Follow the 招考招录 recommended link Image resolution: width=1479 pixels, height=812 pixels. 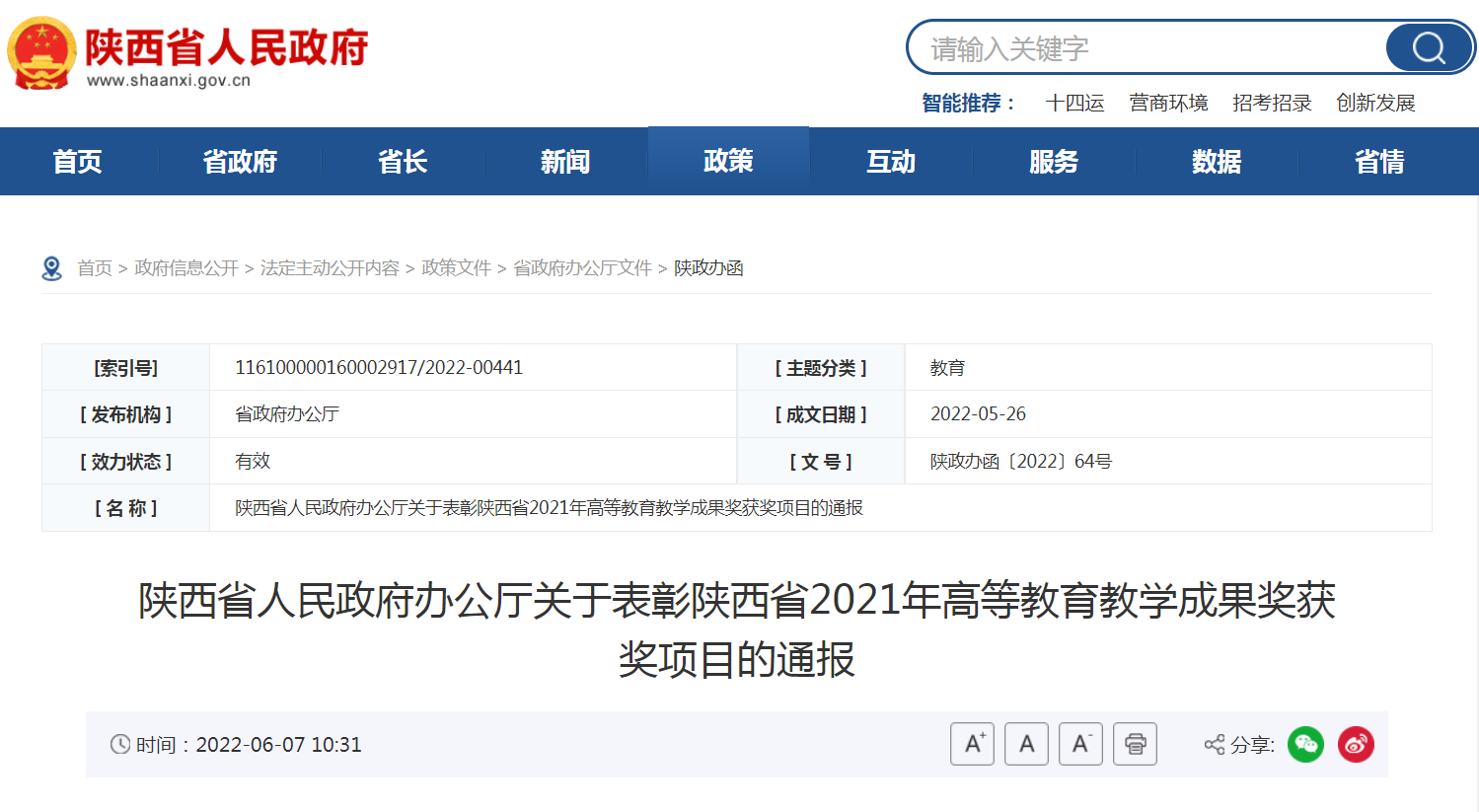(x=1272, y=103)
